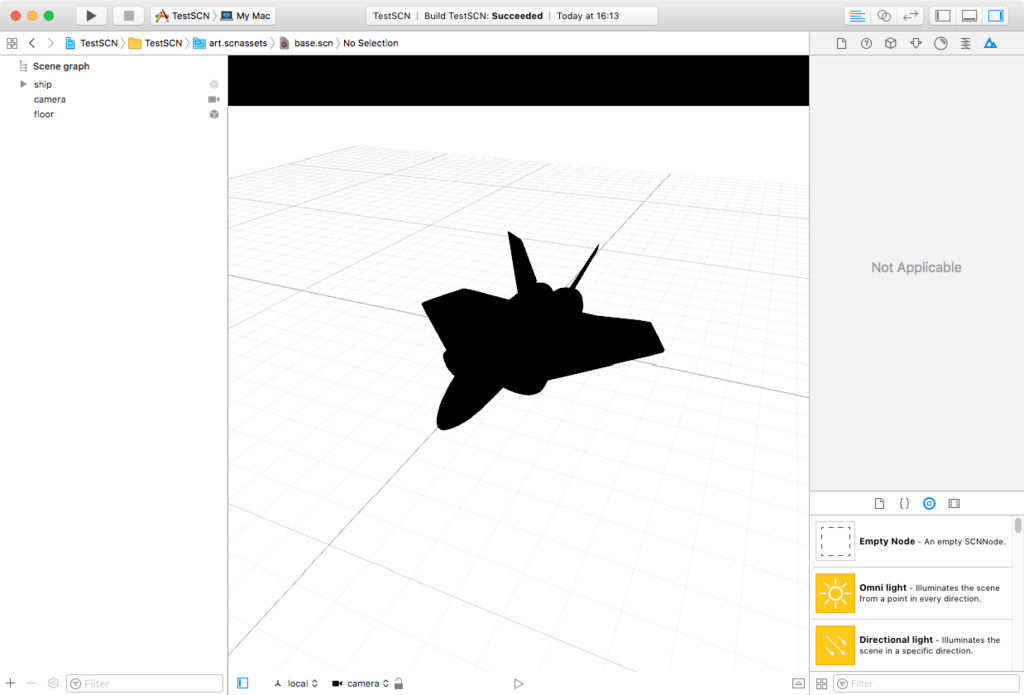The height and width of the screenshot is (695, 1024).
Task: Open the camera point-of-view dropdown
Action: [x=360, y=683]
